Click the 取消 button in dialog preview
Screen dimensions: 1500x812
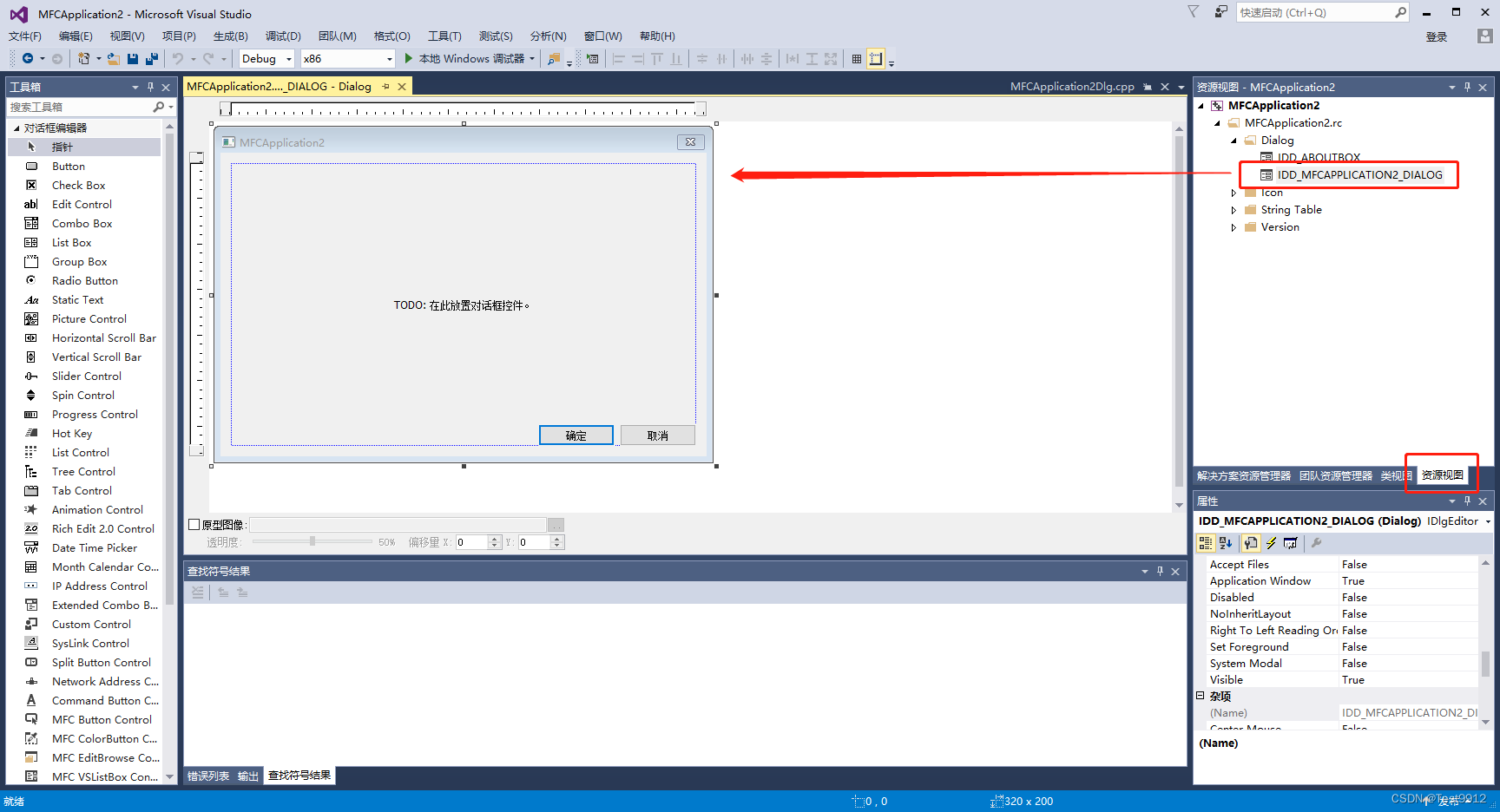tap(657, 435)
